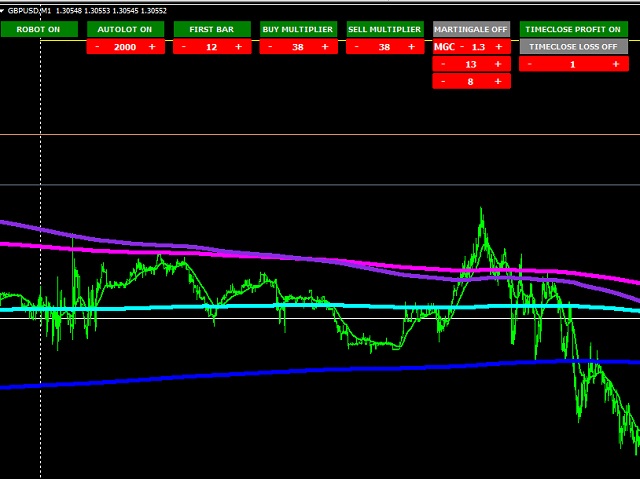Image resolution: width=640 pixels, height=480 pixels.
Task: Increase the timeclose value 1
Action: pyautogui.click(x=616, y=64)
